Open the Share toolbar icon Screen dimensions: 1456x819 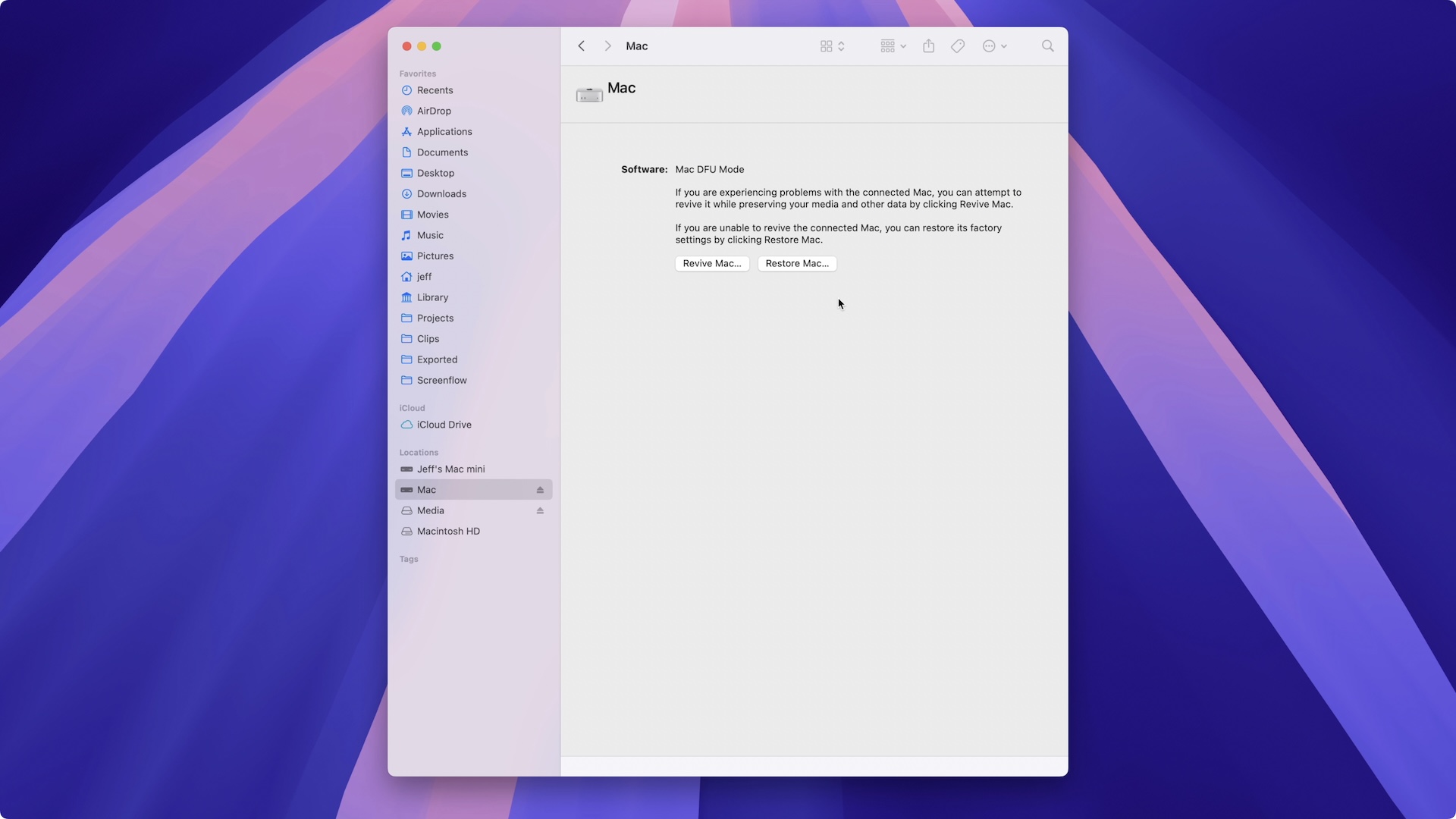(928, 46)
